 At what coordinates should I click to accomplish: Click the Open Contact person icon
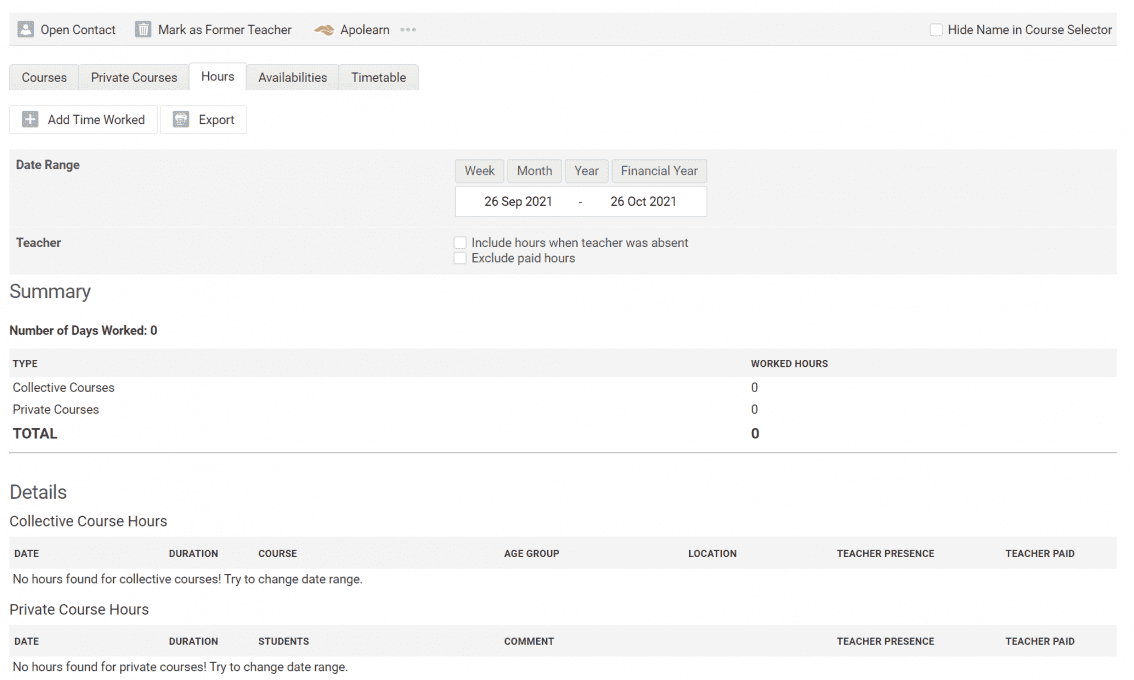point(26,30)
